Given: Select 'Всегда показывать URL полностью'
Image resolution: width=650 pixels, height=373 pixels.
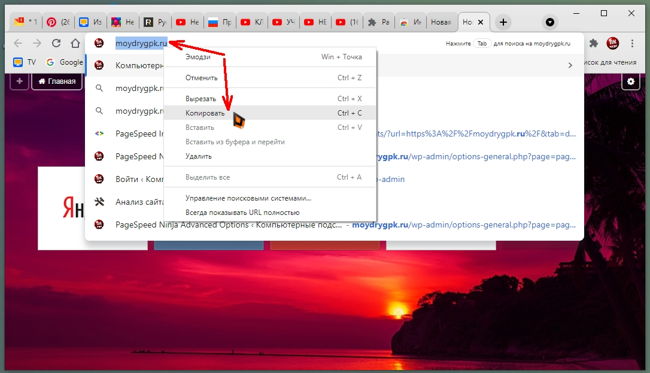Looking at the screenshot, I should click(270, 212).
